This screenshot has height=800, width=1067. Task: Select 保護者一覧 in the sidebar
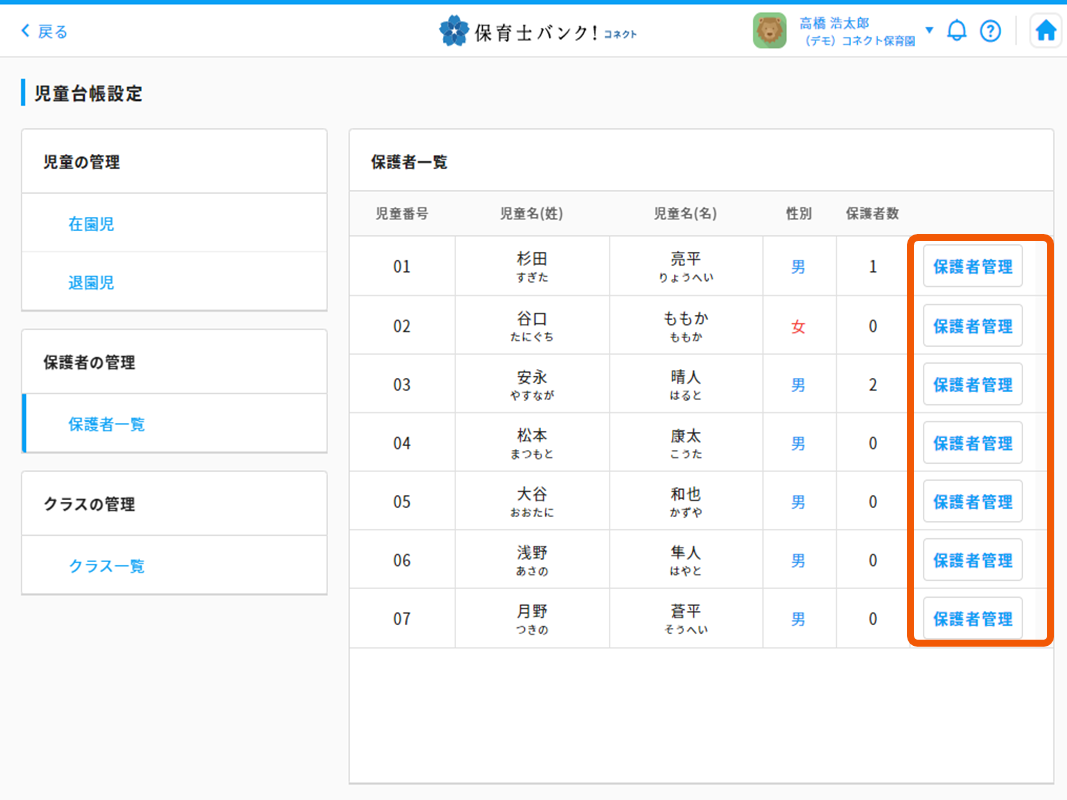point(106,424)
